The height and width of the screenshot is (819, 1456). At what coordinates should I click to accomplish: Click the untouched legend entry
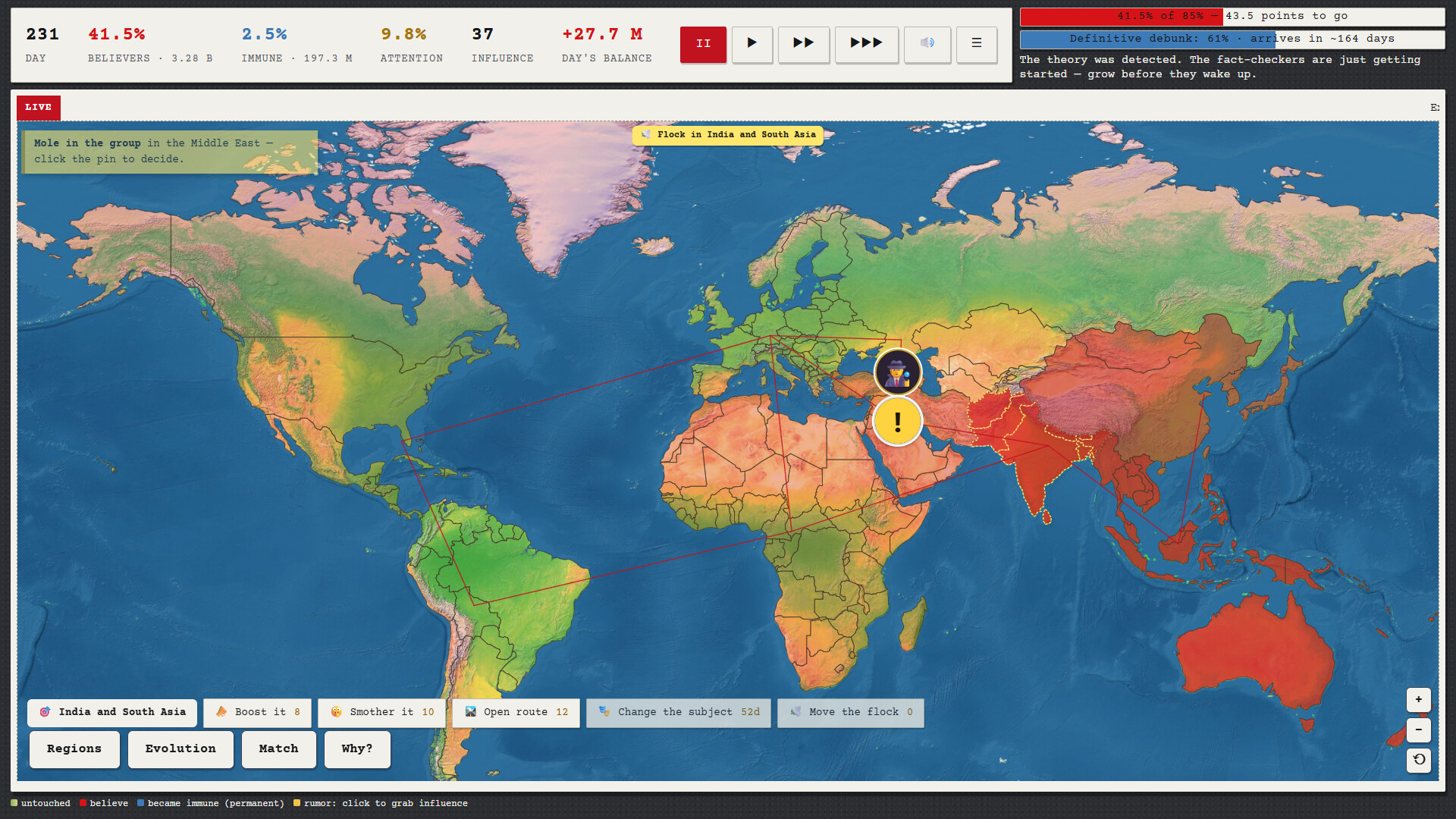41,804
